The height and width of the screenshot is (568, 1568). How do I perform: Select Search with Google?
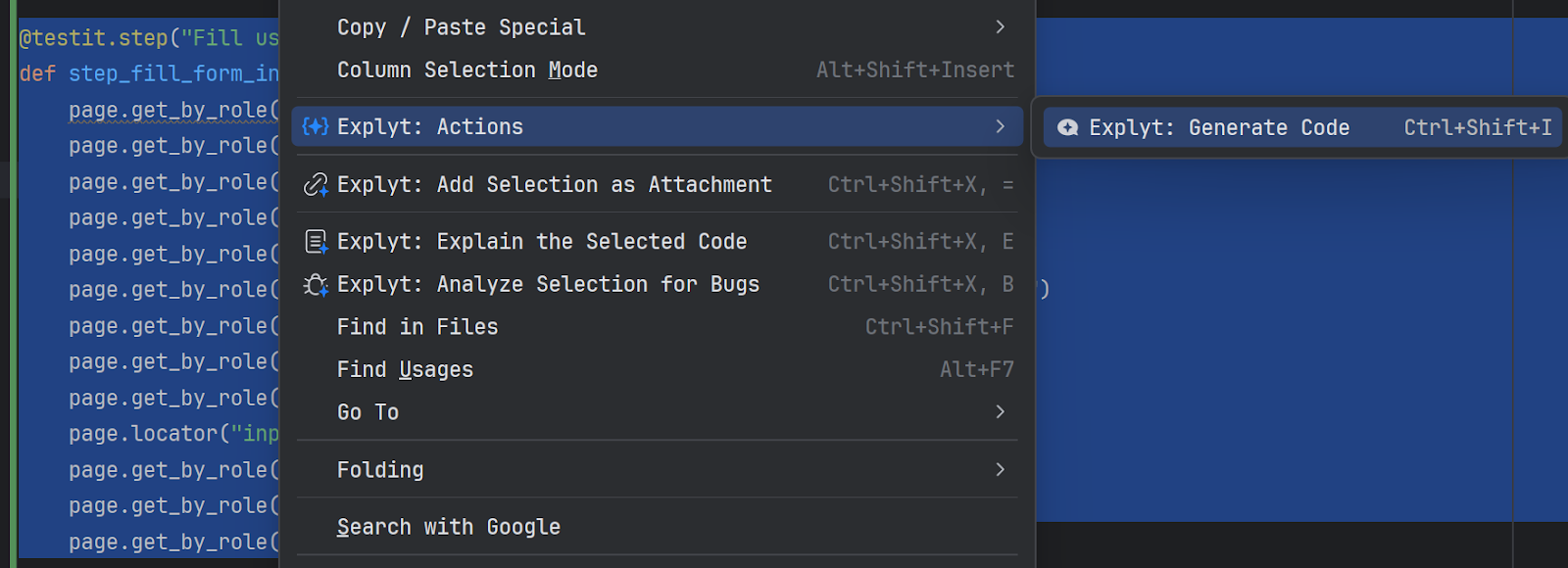[x=449, y=527]
